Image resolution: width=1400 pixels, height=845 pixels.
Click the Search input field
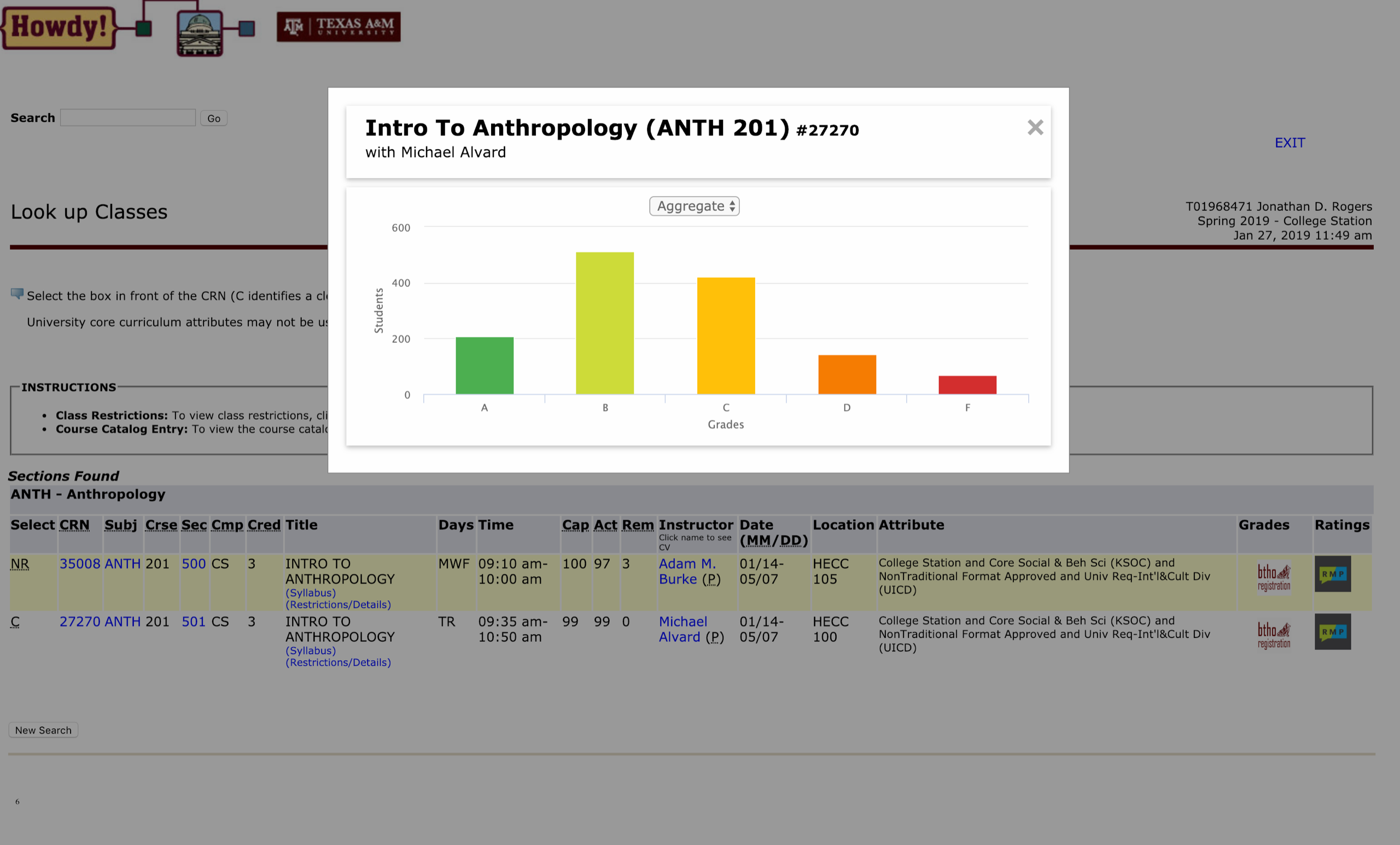(x=128, y=118)
